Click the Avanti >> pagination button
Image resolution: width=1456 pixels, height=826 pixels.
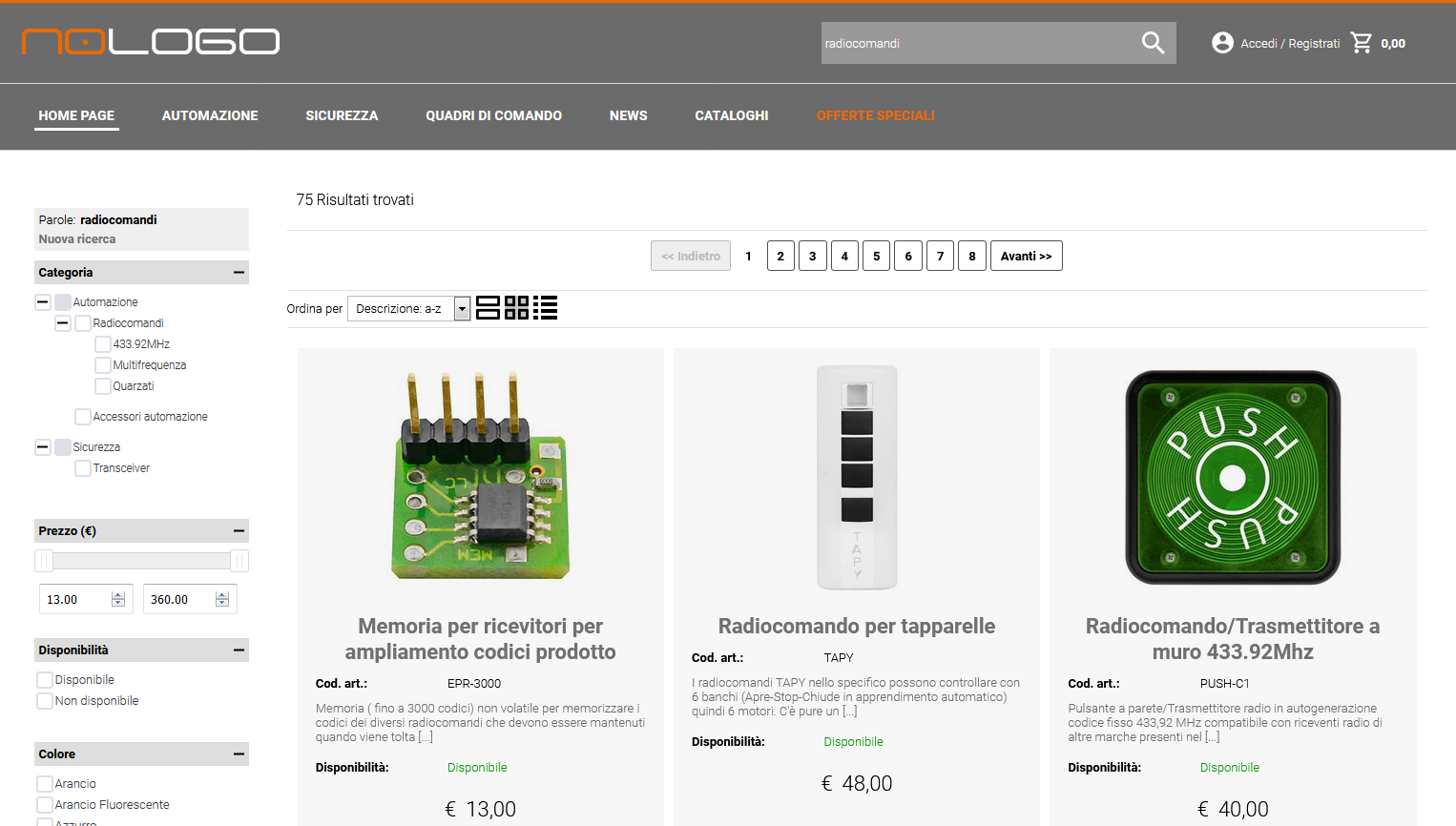(x=1027, y=256)
